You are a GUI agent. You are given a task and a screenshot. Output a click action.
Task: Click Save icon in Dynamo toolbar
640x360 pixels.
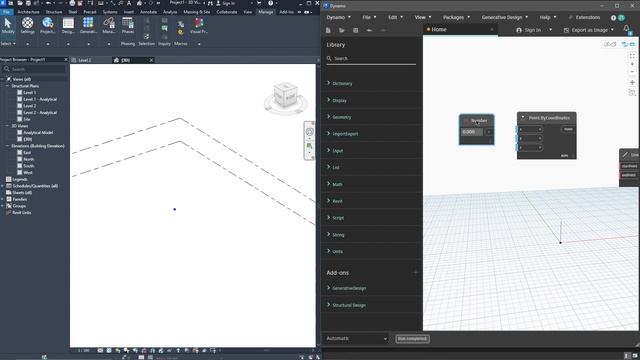[x=356, y=30]
